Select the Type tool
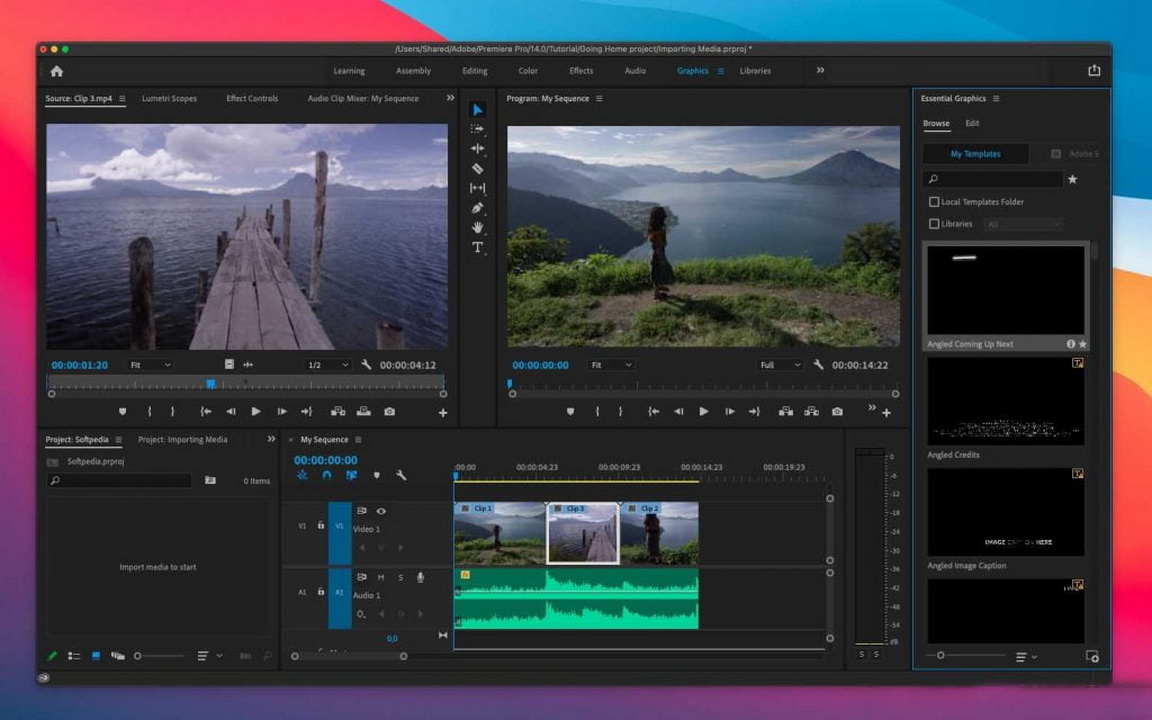1152x720 pixels. pos(478,248)
